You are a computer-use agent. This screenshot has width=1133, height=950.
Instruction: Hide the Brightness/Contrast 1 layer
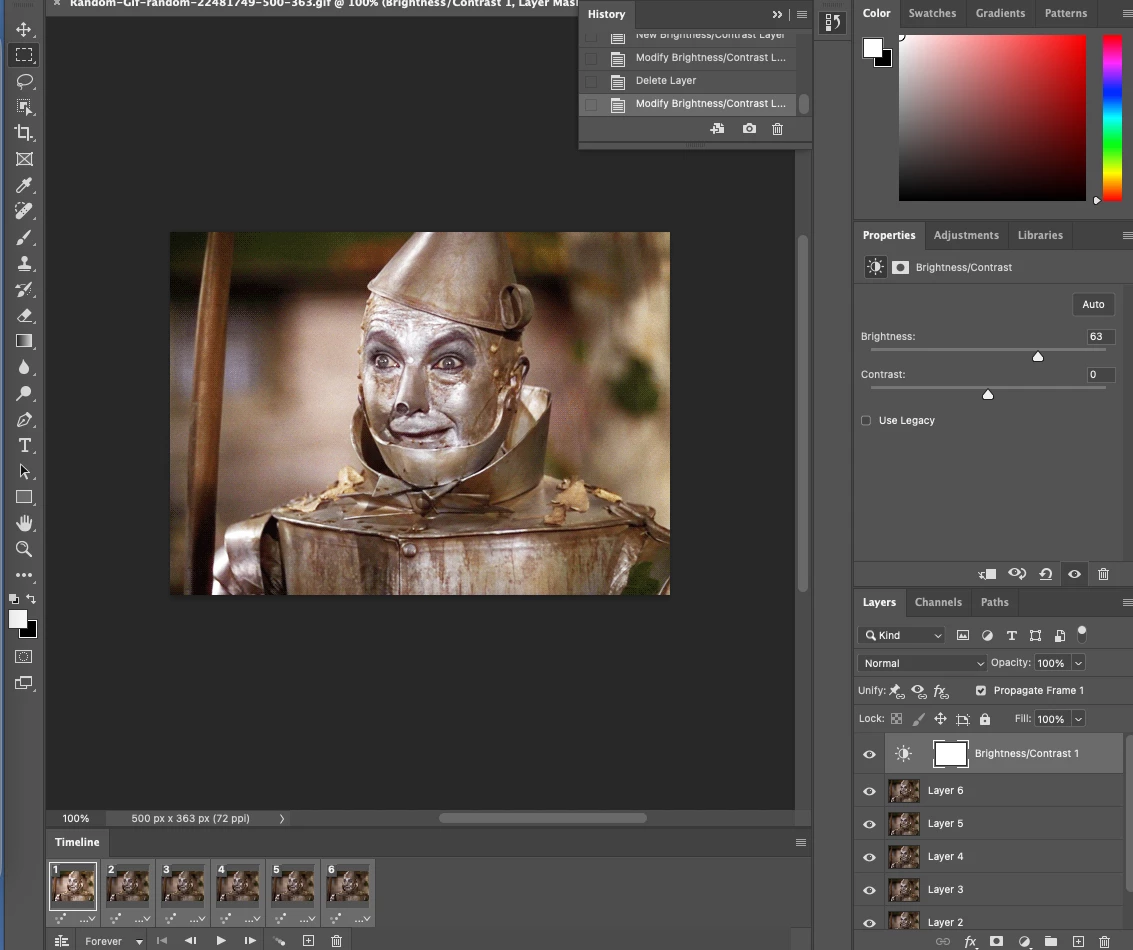(x=869, y=754)
